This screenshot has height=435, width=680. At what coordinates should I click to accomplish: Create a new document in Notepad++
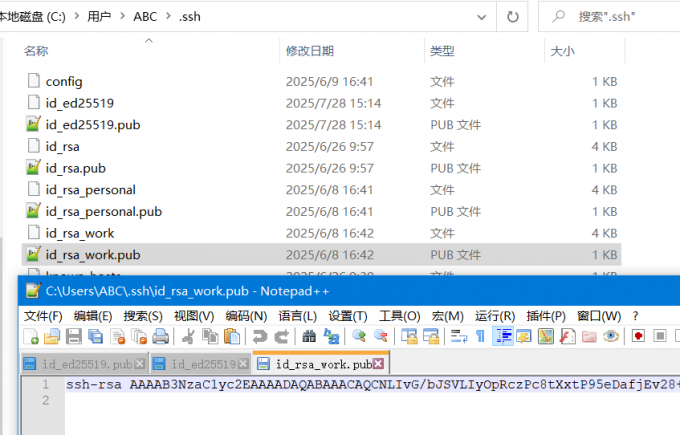[31, 337]
